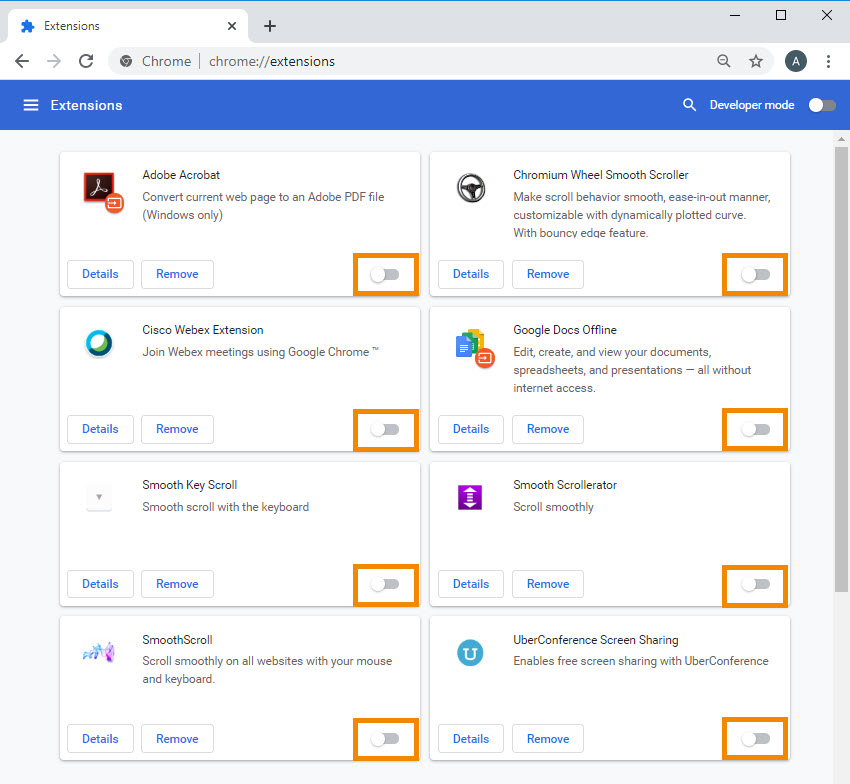The image size is (850, 784).
Task: Reload the page with the refresh icon
Action: (86, 61)
